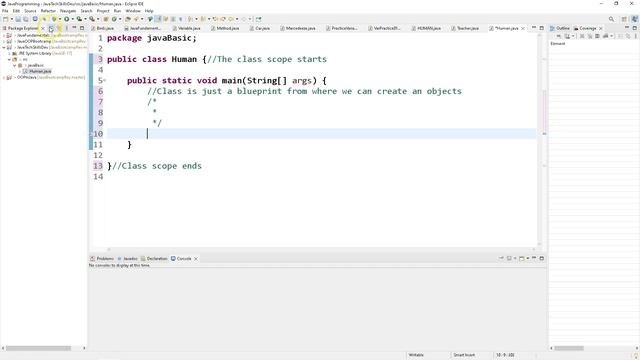Collapse the javaBasic package node
This screenshot has width=640, height=360.
click(15, 65)
